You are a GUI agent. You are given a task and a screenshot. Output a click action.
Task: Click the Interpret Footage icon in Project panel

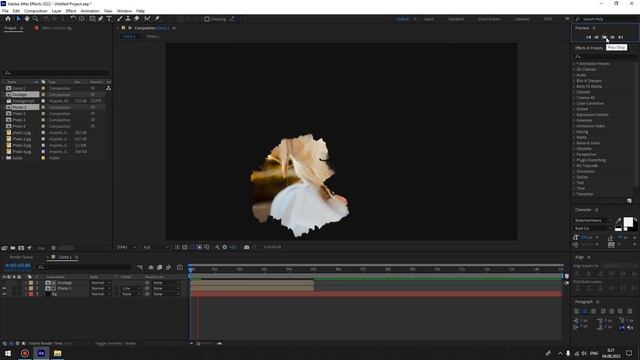pyautogui.click(x=4, y=248)
